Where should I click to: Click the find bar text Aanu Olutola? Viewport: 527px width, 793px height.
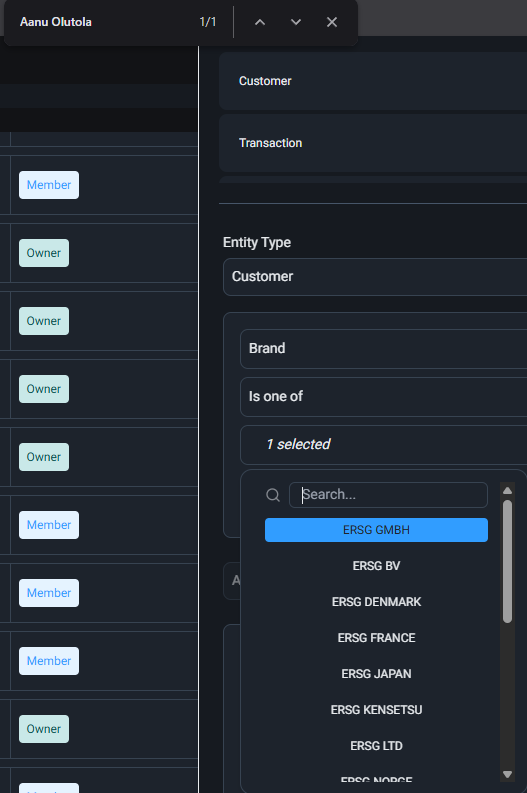coord(56,22)
